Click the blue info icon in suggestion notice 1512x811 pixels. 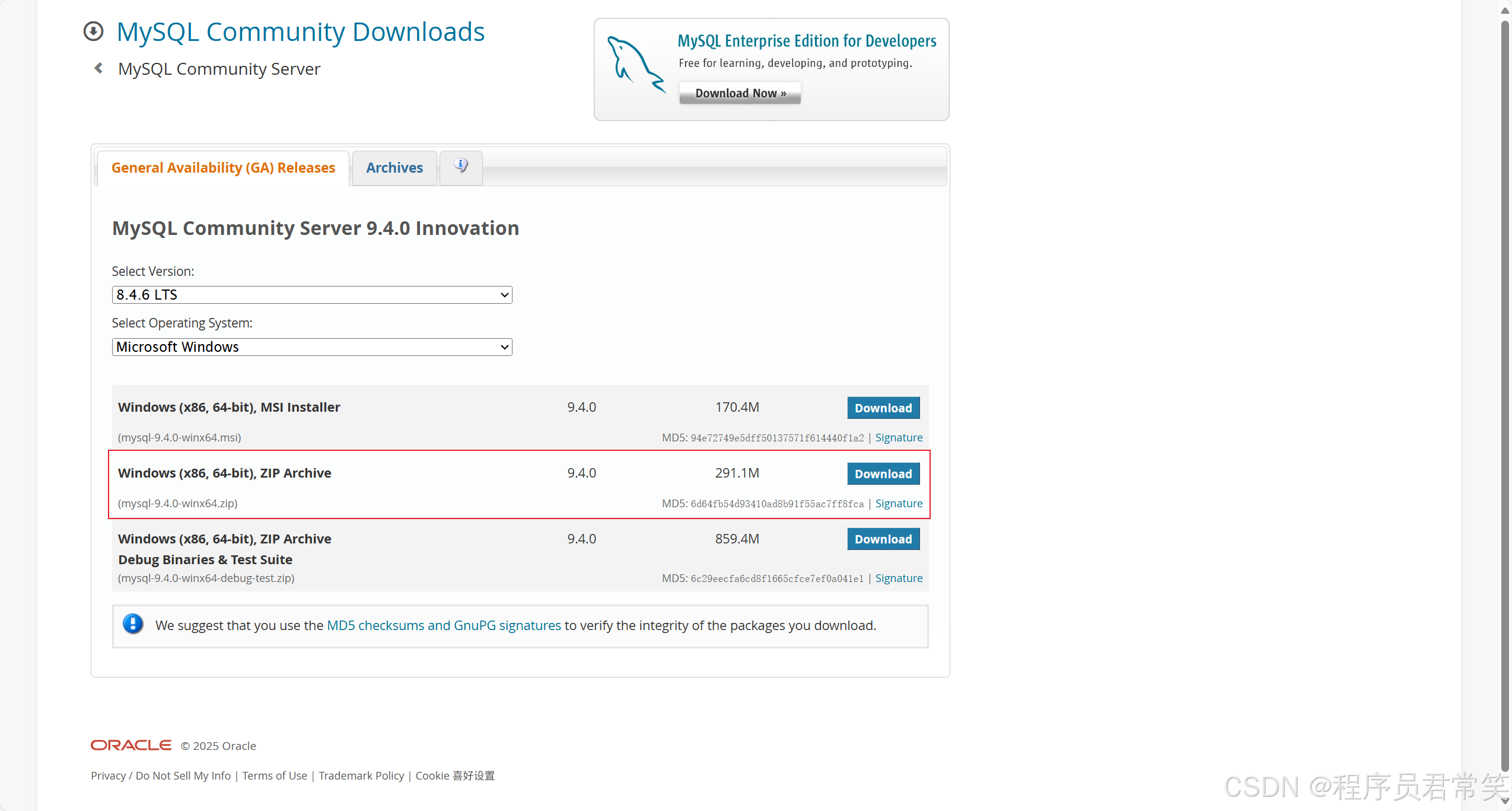133,624
